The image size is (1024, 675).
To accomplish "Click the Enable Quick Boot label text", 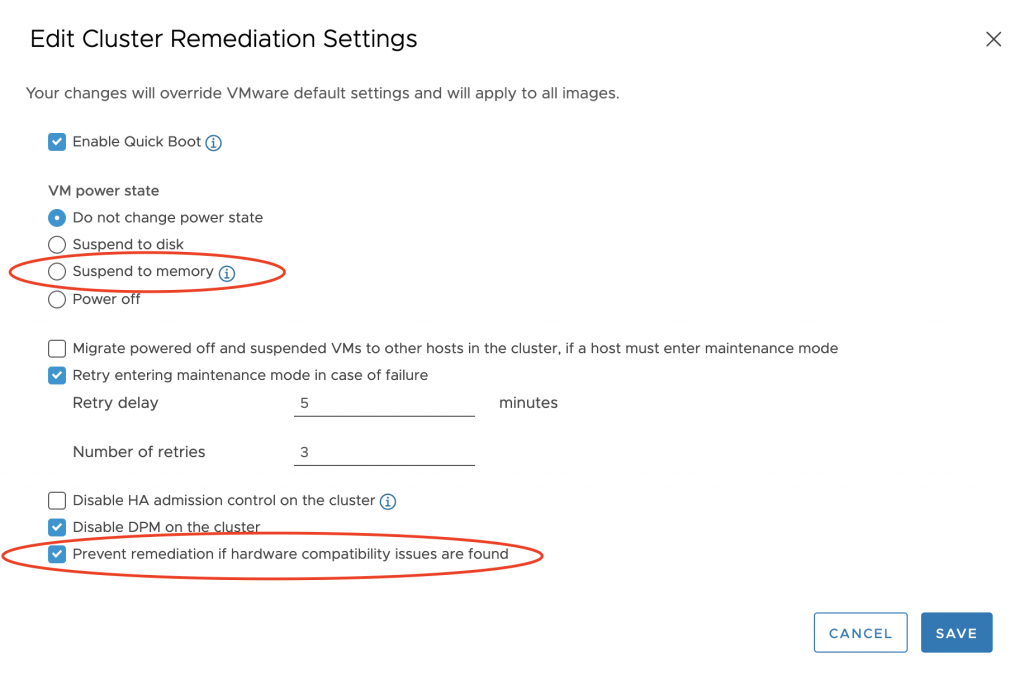I will tap(137, 142).
